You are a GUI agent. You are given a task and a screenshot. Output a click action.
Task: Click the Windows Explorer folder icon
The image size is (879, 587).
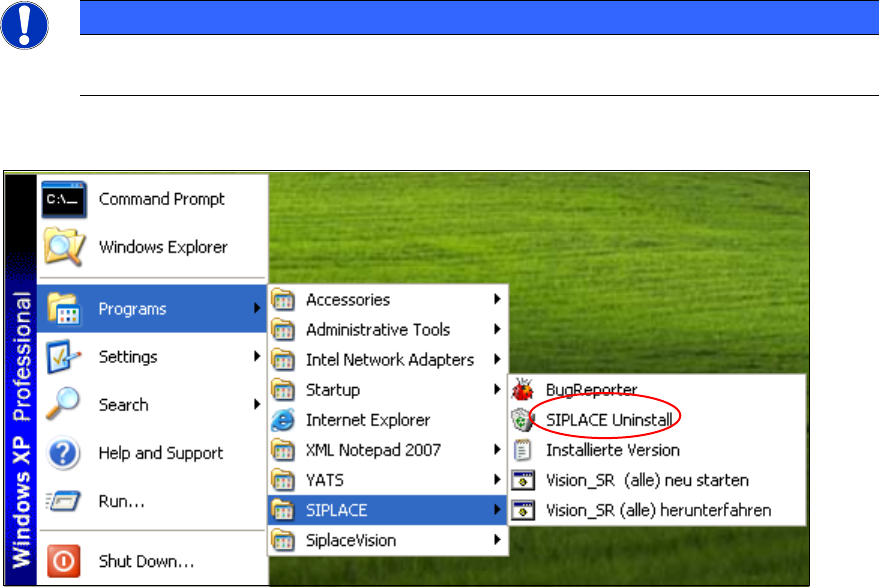tap(64, 246)
